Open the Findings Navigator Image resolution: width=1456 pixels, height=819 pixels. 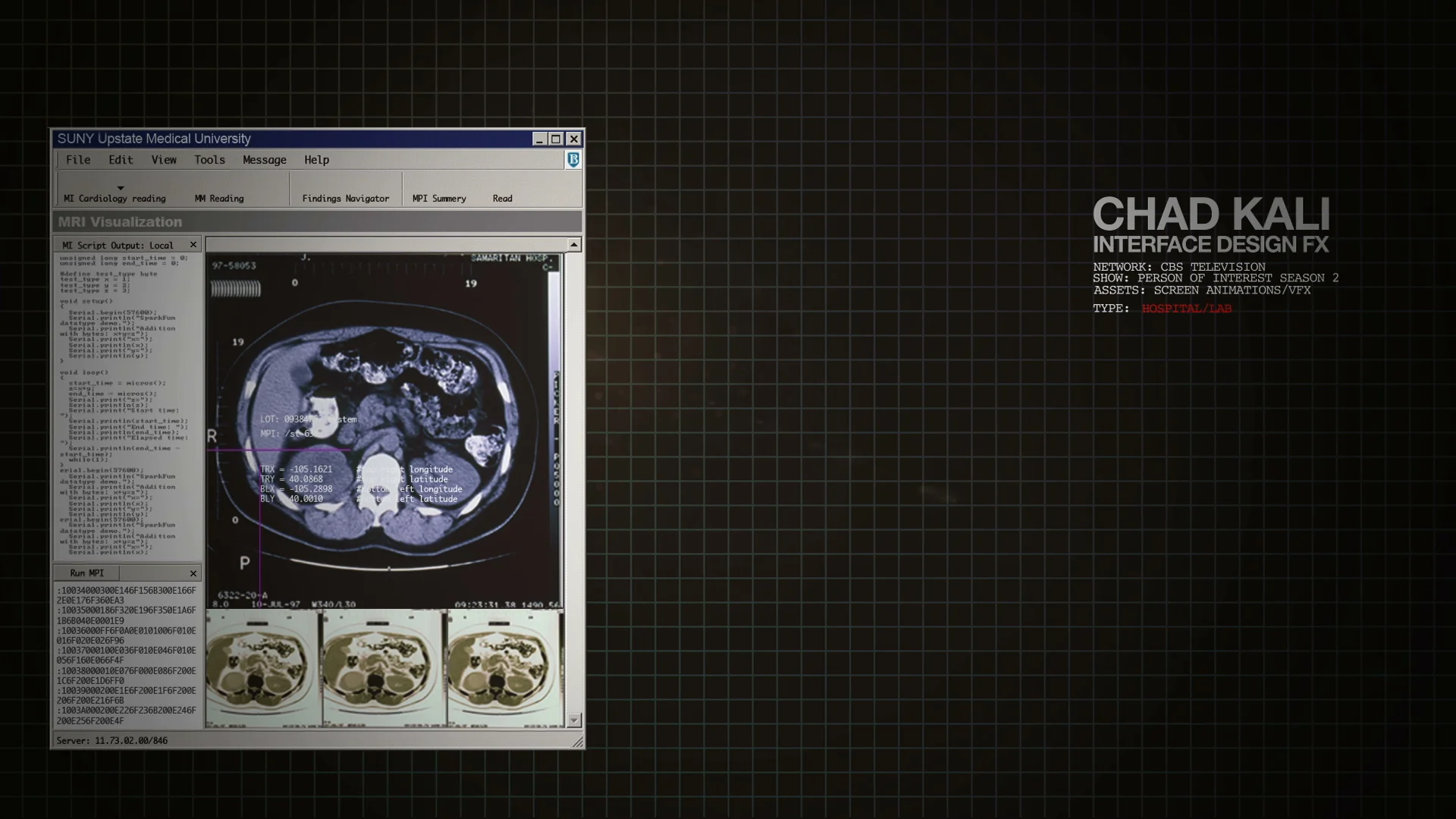point(345,199)
